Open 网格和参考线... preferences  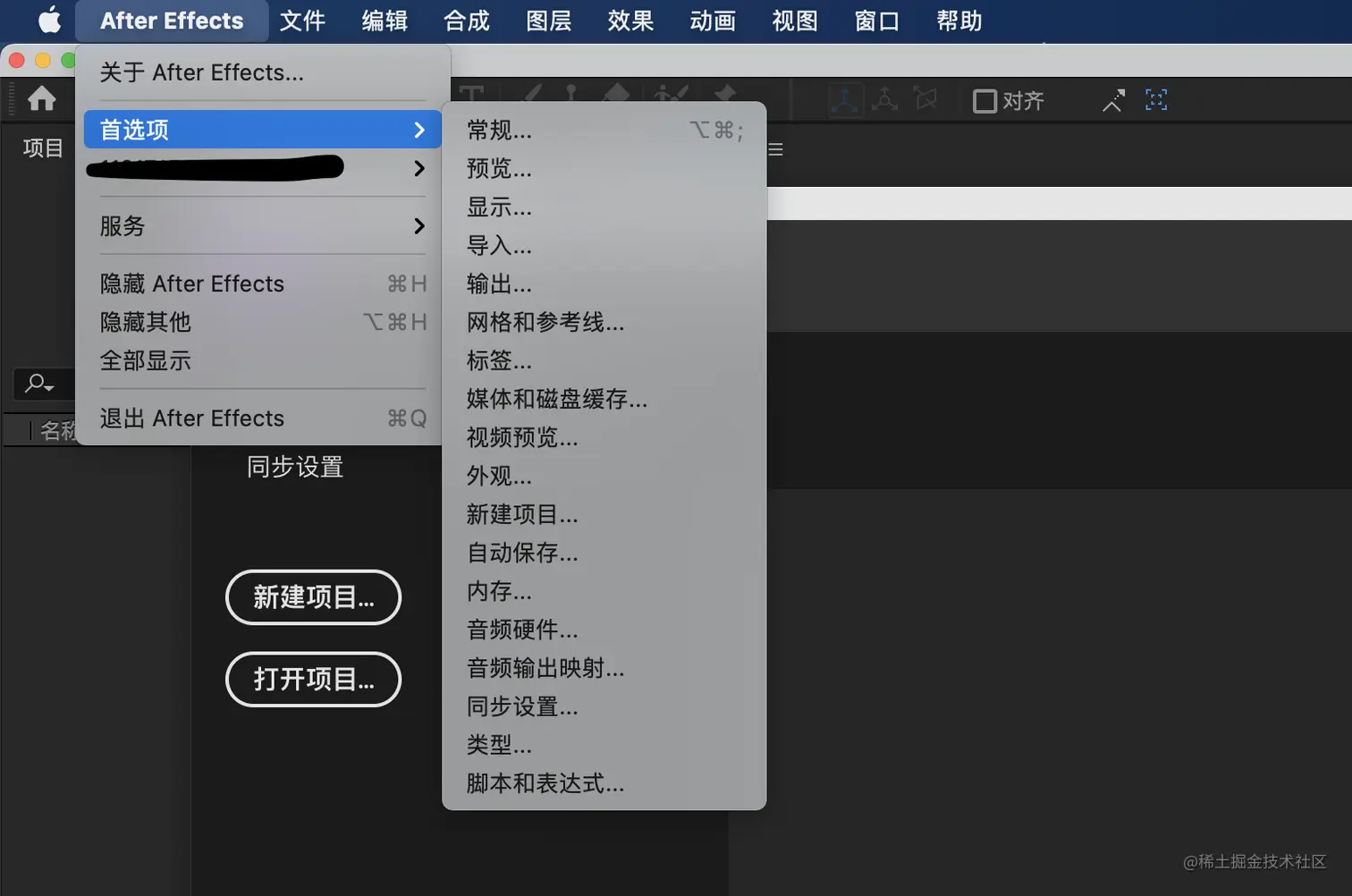[604, 323]
